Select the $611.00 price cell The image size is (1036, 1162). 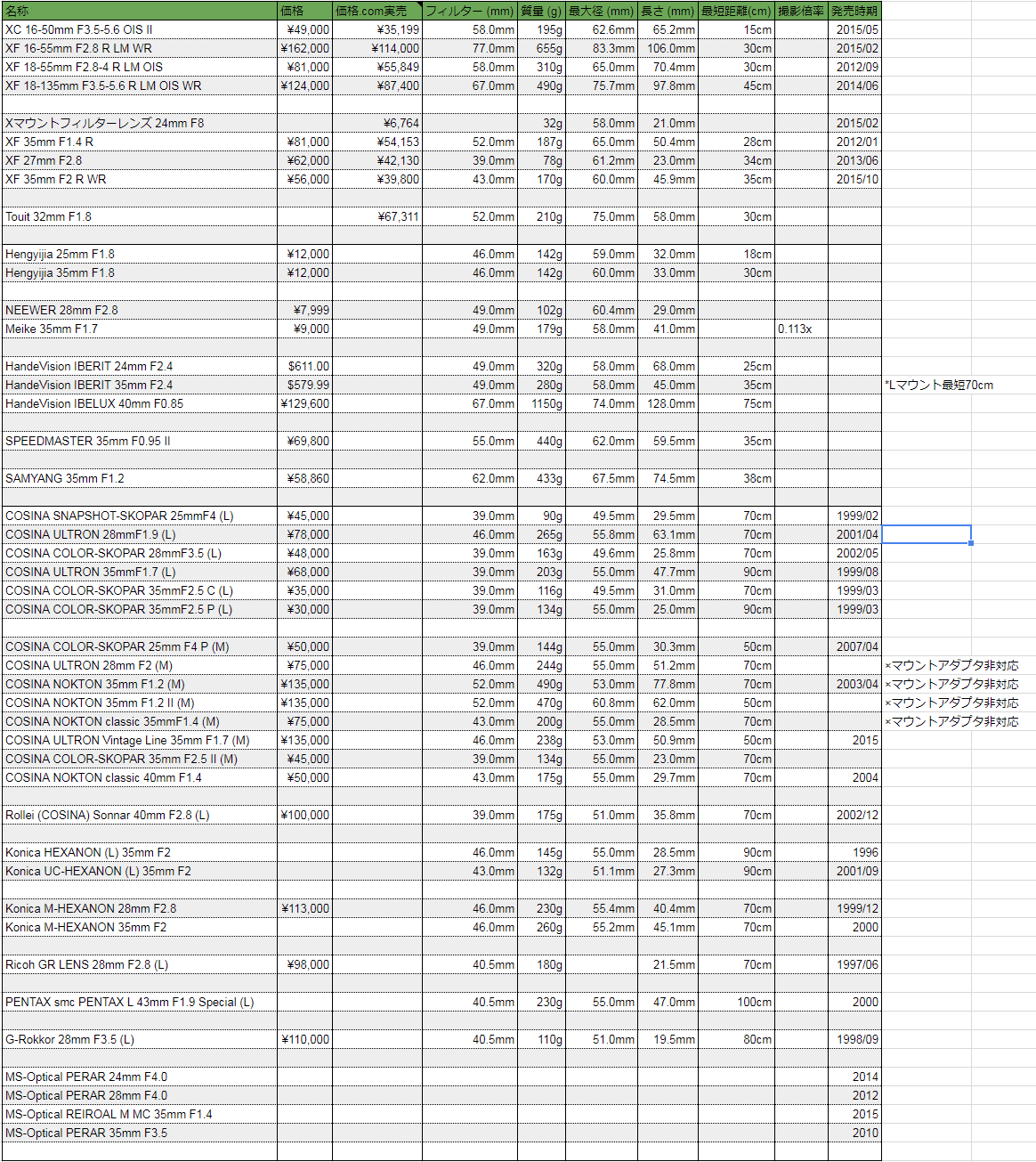click(x=304, y=366)
